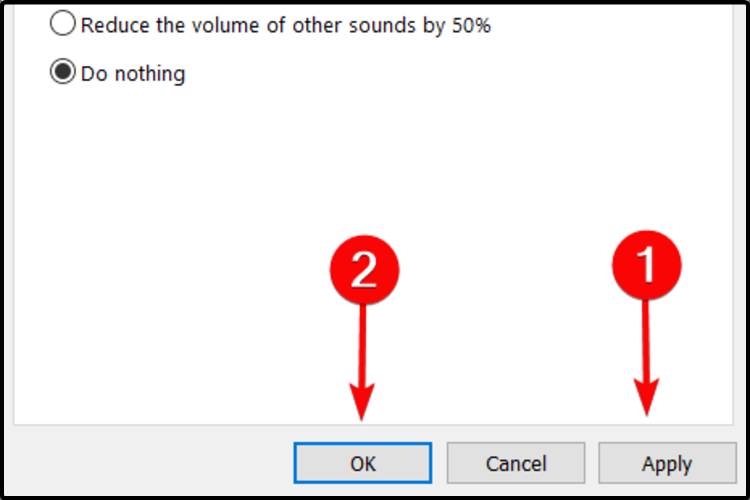This screenshot has height=500, width=750.
Task: Select the Reduce volume by 50% radio button
Action: 63,25
